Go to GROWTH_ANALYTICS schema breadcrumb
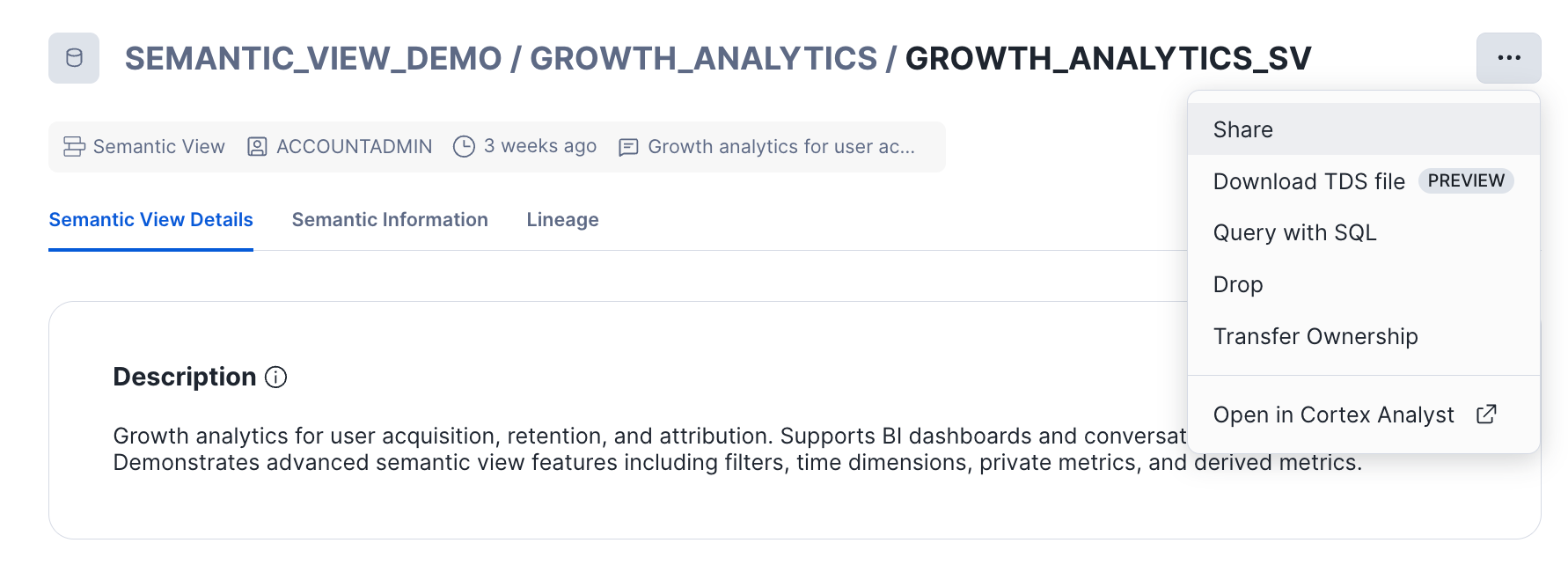 pos(703,59)
